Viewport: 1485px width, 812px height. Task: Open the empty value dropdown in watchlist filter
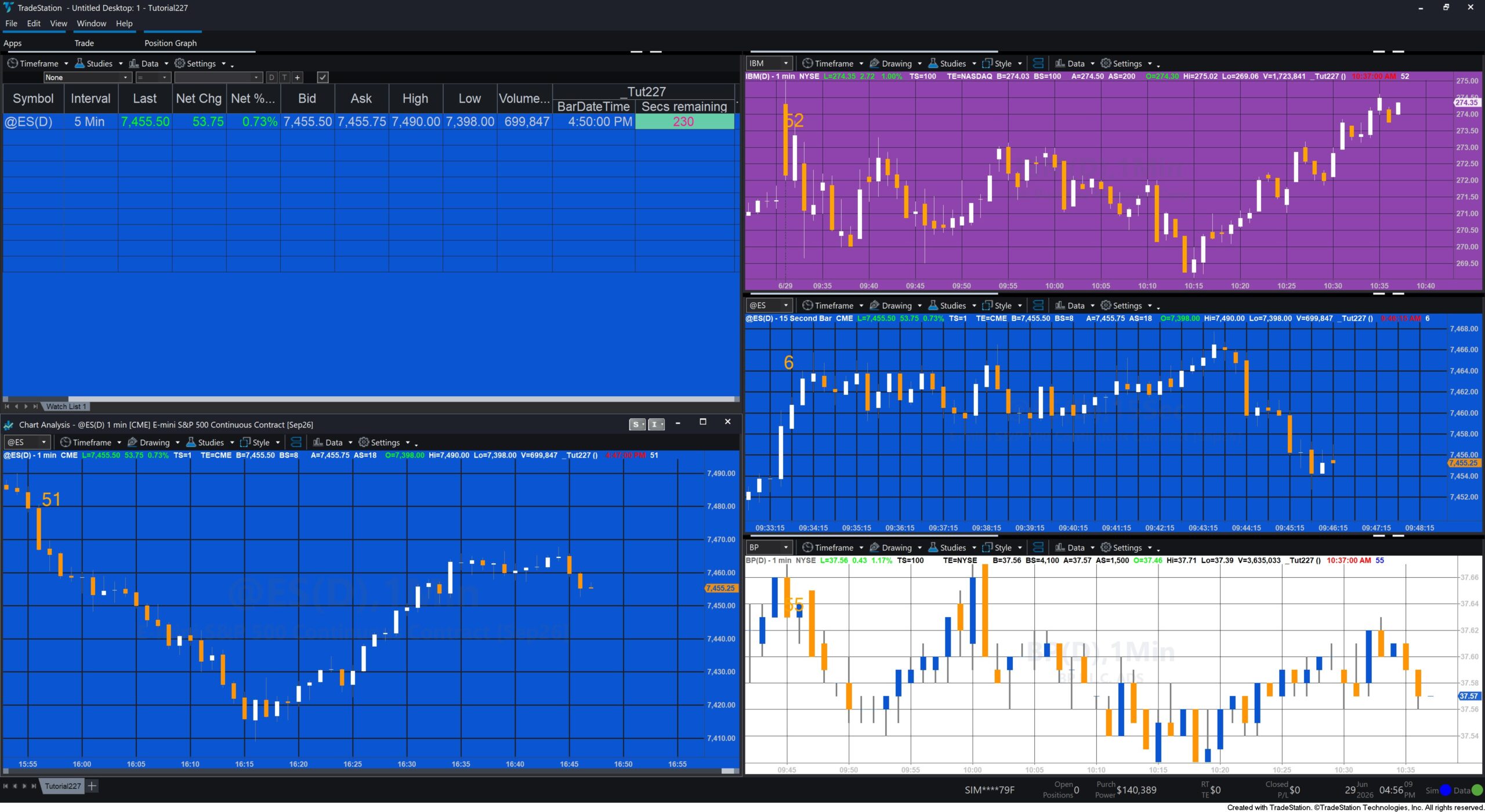[x=218, y=77]
